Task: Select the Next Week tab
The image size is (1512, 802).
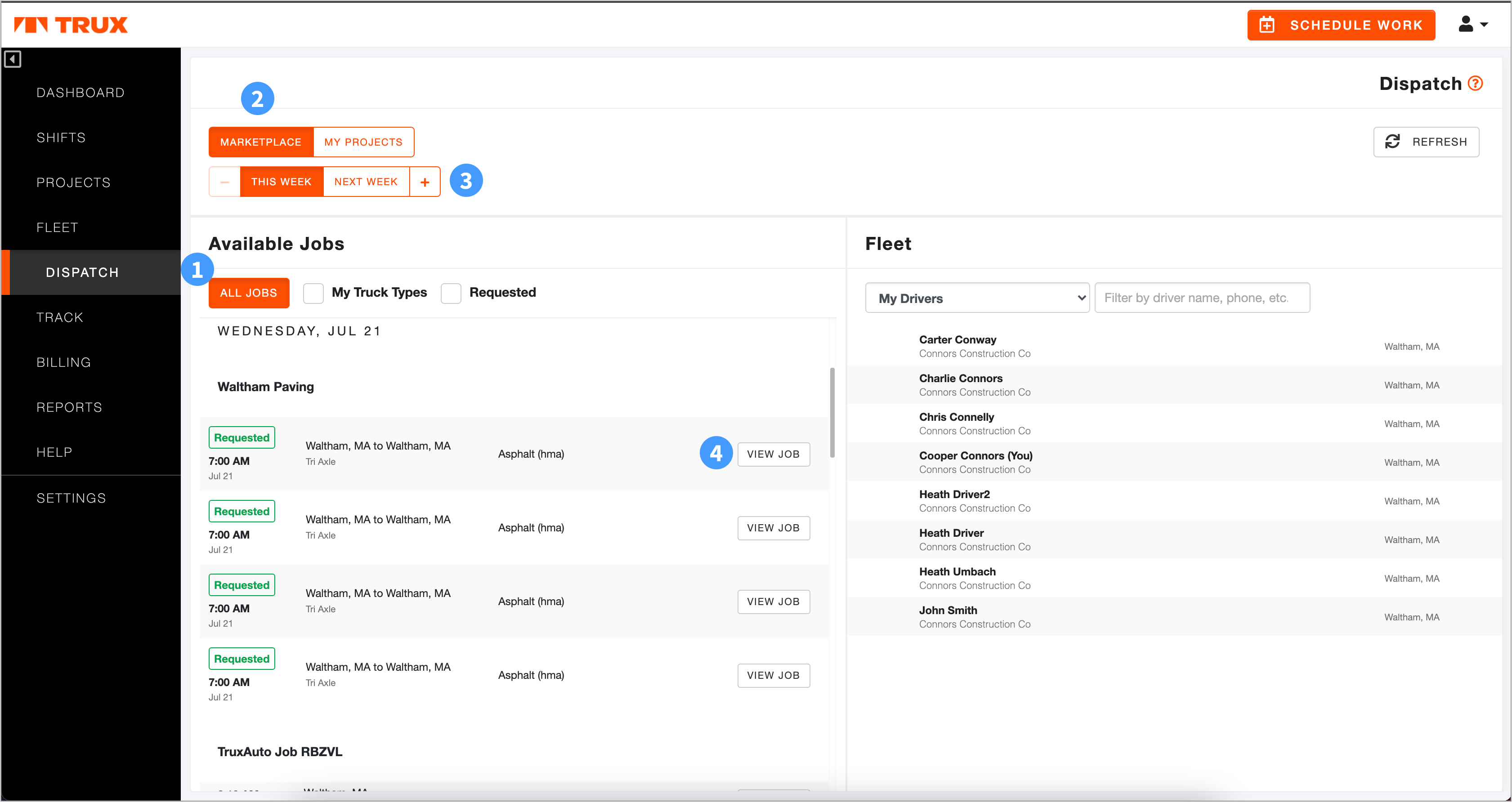Action: pyautogui.click(x=366, y=182)
